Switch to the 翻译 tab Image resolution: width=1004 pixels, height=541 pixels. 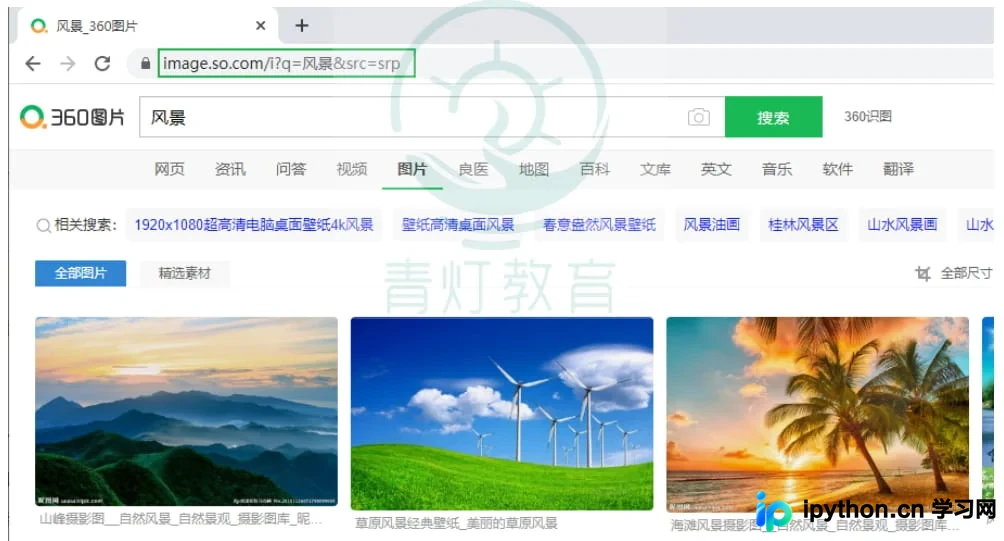pyautogui.click(x=898, y=169)
